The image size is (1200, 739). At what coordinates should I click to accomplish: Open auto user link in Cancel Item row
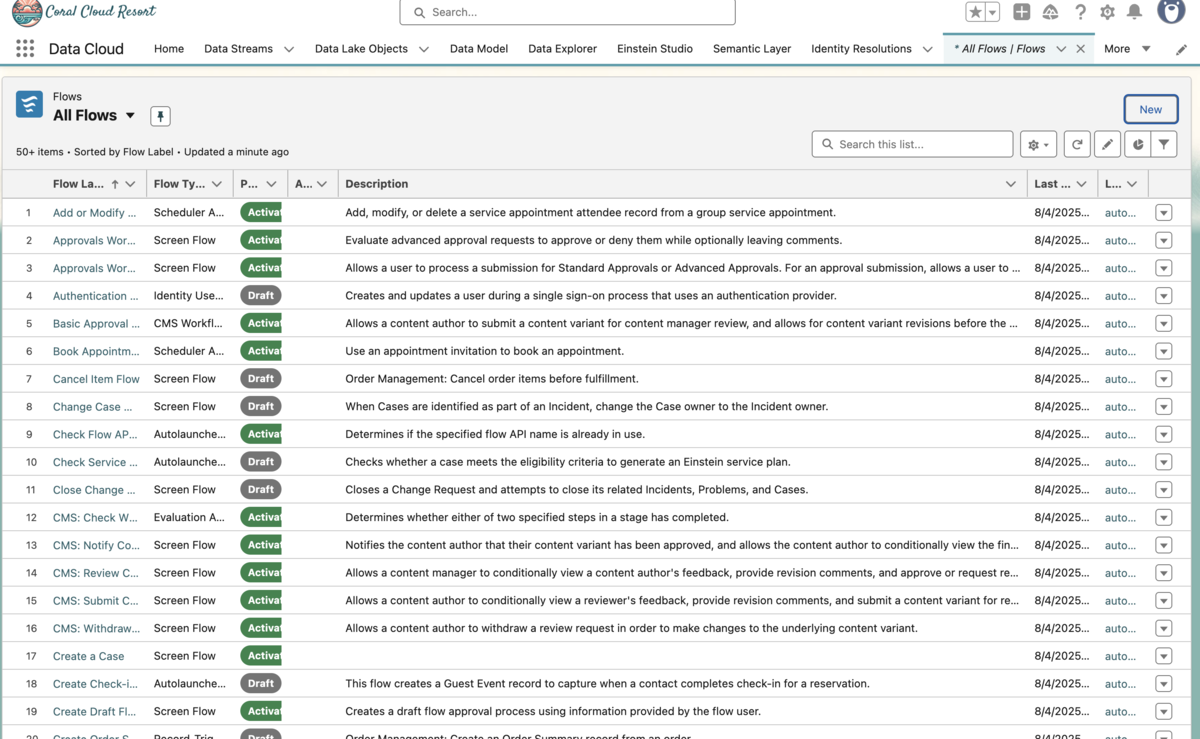tap(1120, 379)
